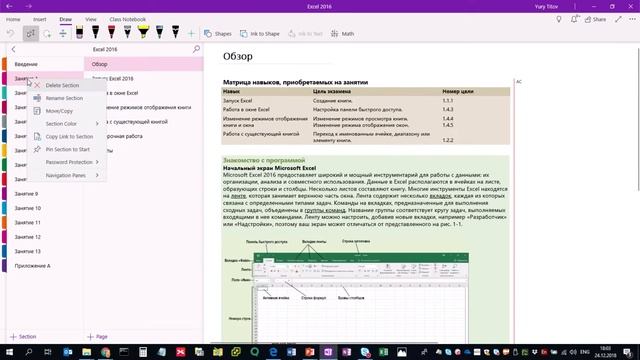This screenshot has height=360, width=640.
Task: Select the yellow highlighter
Action: [x=143, y=32]
